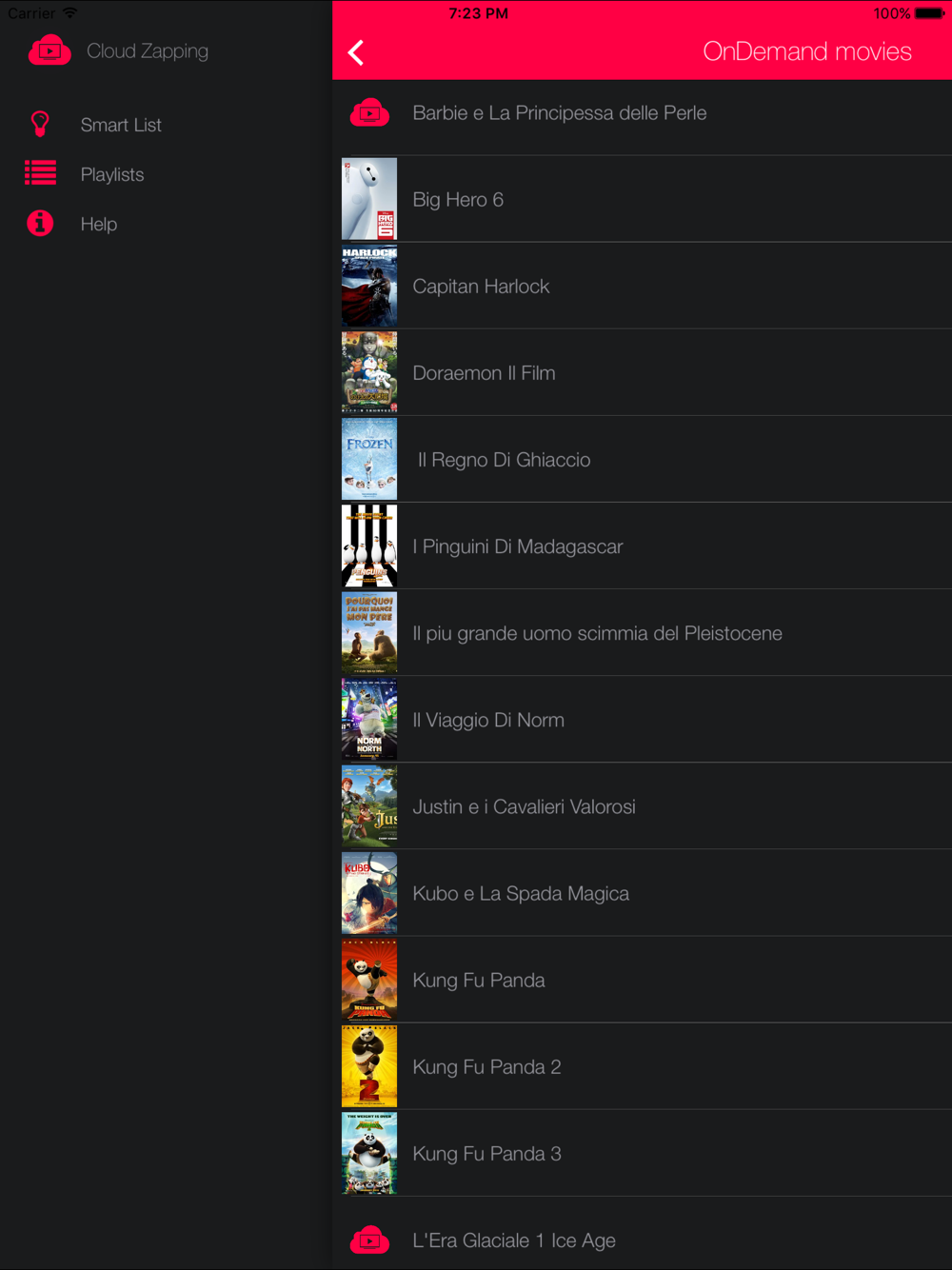Screen dimensions: 952x1270
Task: Open the 'Capitan Harlock' title
Action: 481,287
